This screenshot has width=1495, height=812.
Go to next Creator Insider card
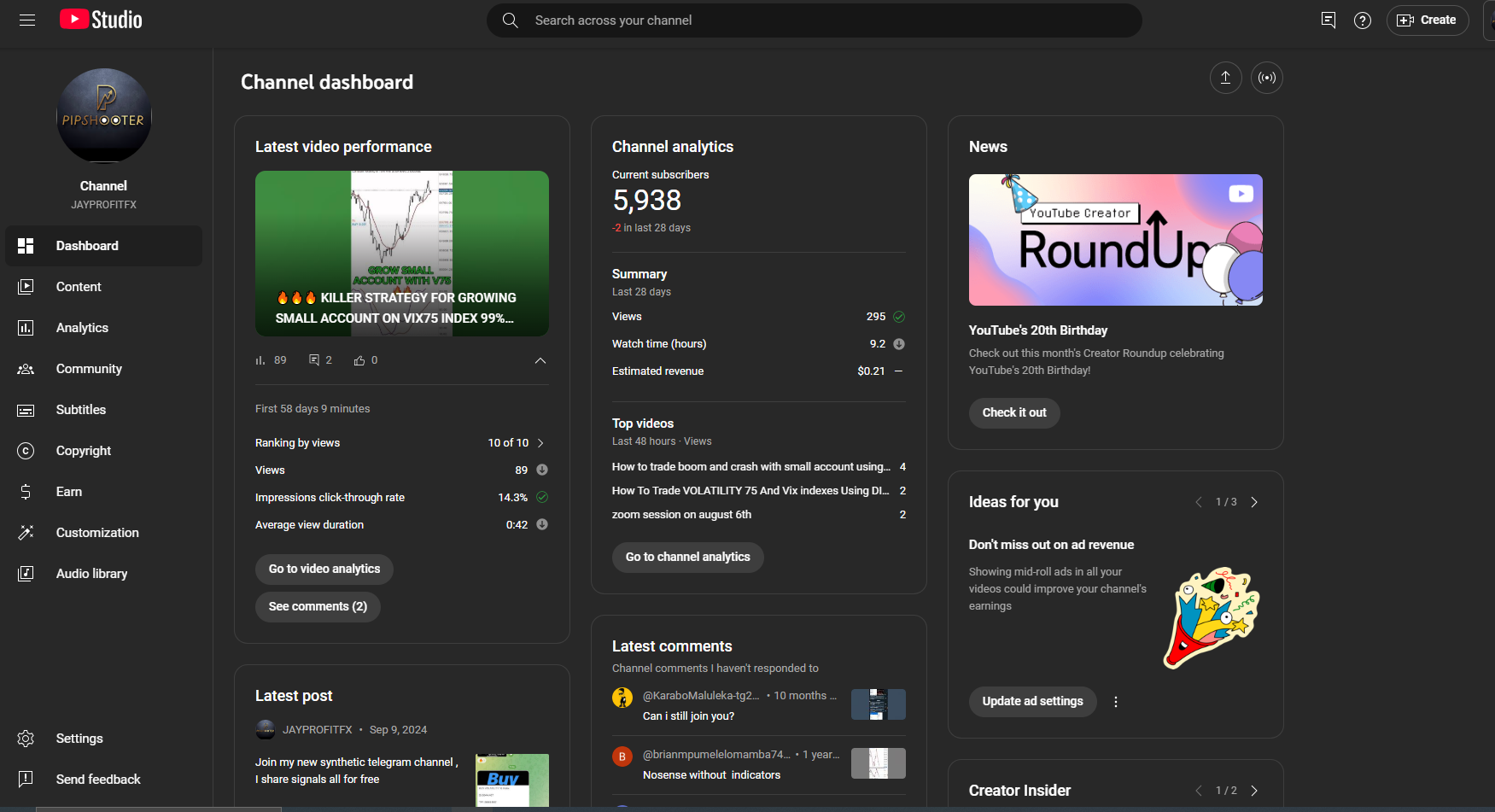click(1254, 791)
